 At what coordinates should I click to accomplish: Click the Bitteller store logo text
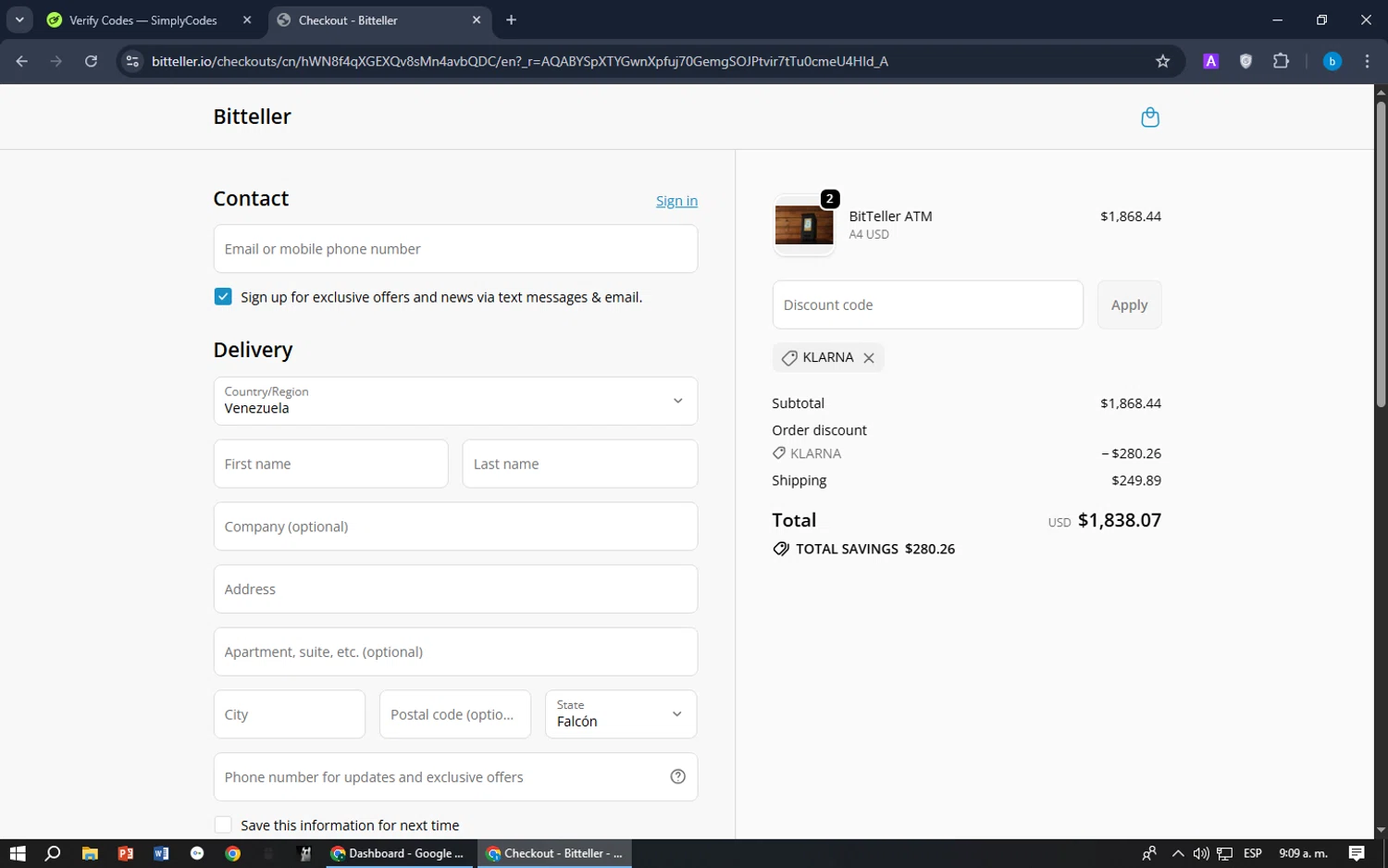click(x=252, y=117)
